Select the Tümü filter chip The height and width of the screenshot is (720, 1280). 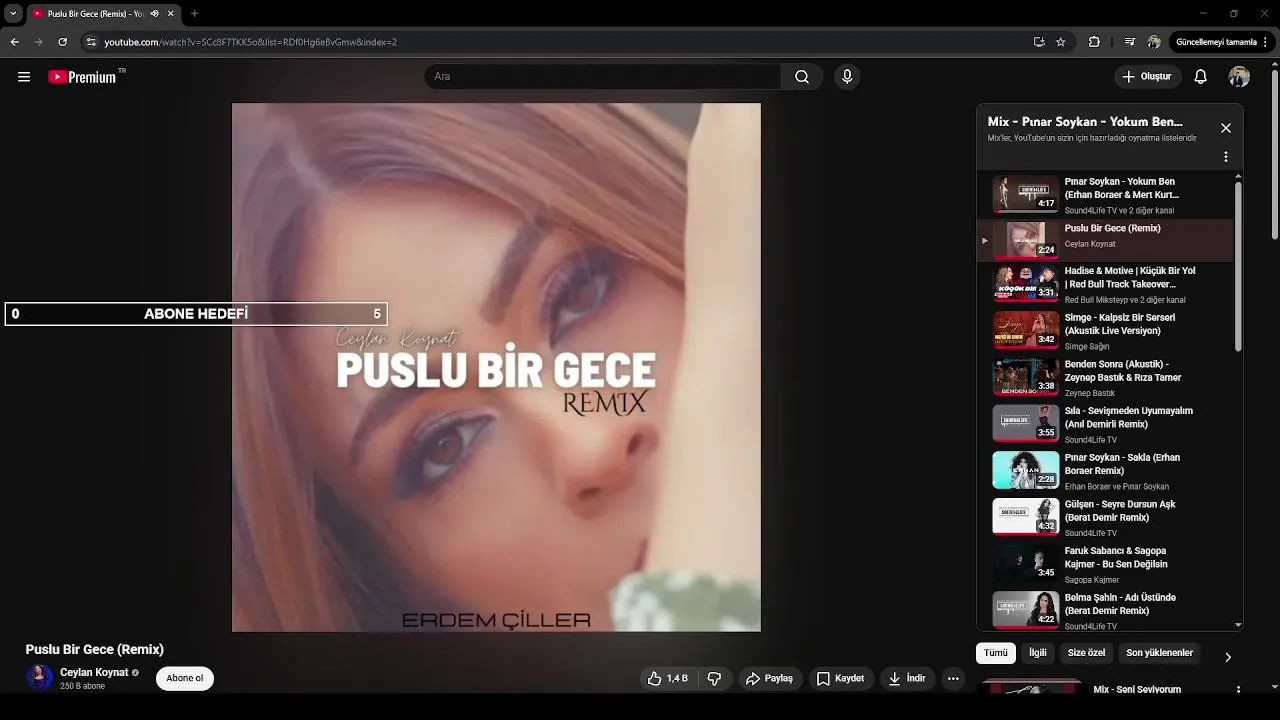pyautogui.click(x=996, y=653)
